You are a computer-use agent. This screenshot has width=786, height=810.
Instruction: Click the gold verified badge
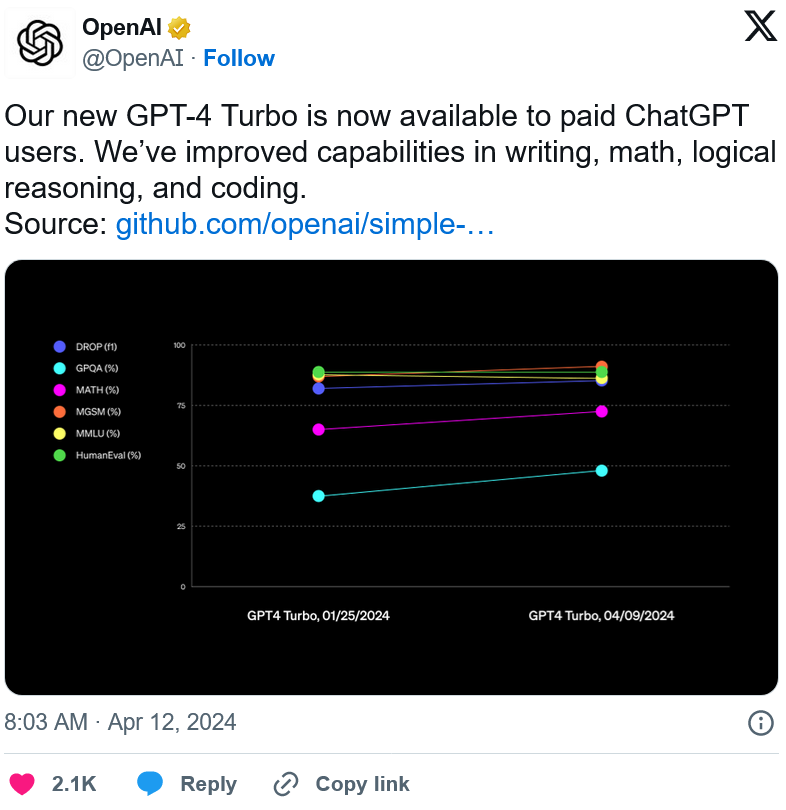[179, 28]
